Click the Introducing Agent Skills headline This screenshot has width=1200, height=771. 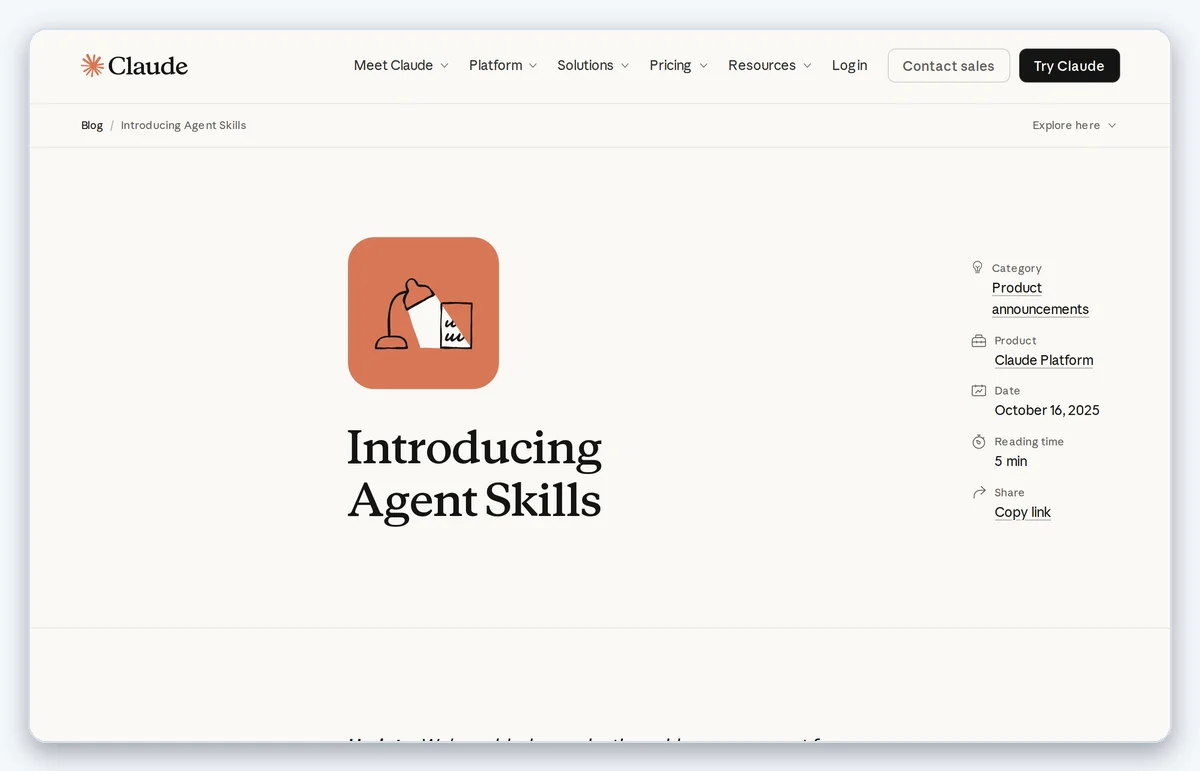474,474
